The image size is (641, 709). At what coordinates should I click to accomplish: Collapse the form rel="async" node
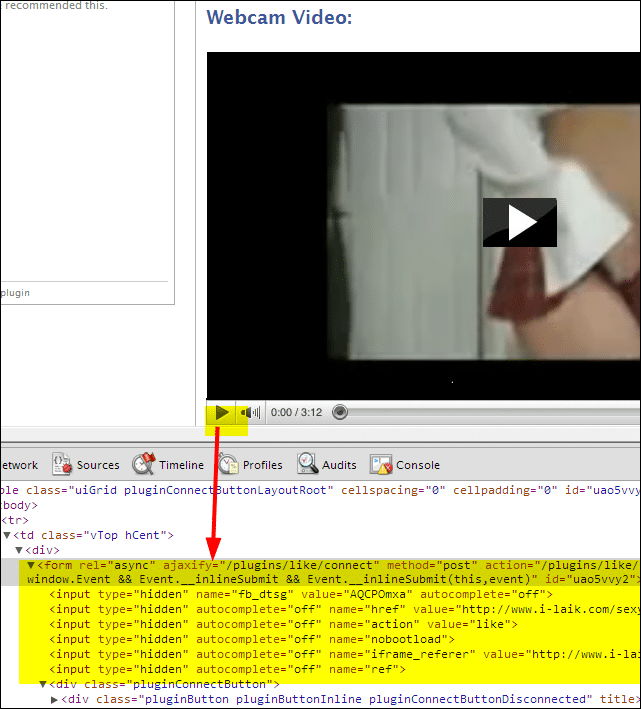31,565
